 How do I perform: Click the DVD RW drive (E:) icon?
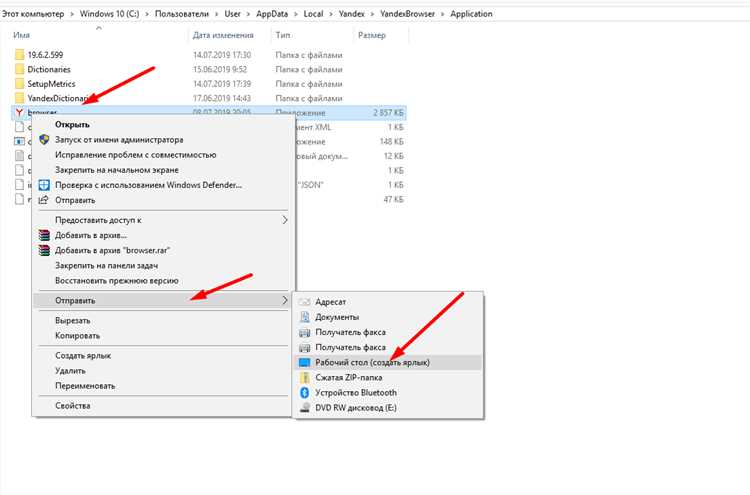(306, 408)
